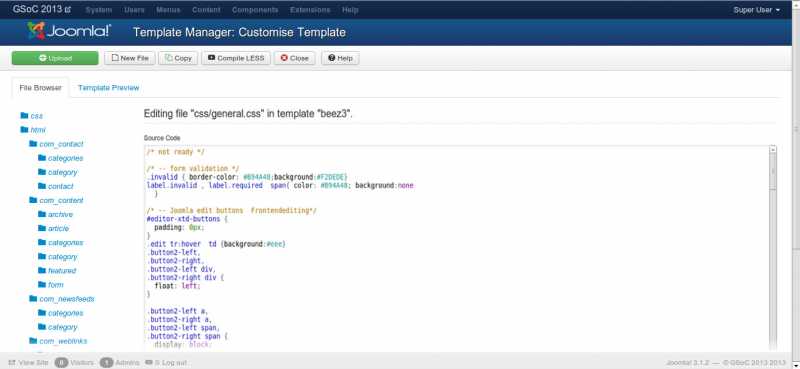Click the red Close button

pyautogui.click(x=294, y=58)
